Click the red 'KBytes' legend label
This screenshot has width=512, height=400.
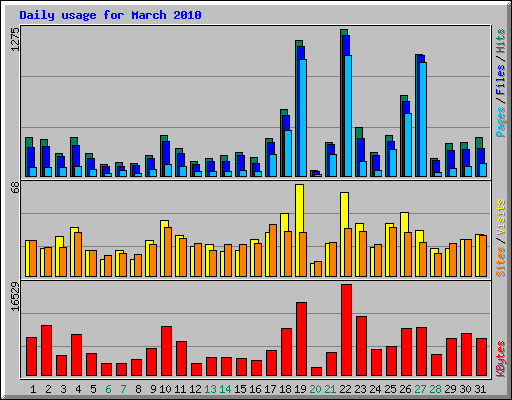(501, 359)
